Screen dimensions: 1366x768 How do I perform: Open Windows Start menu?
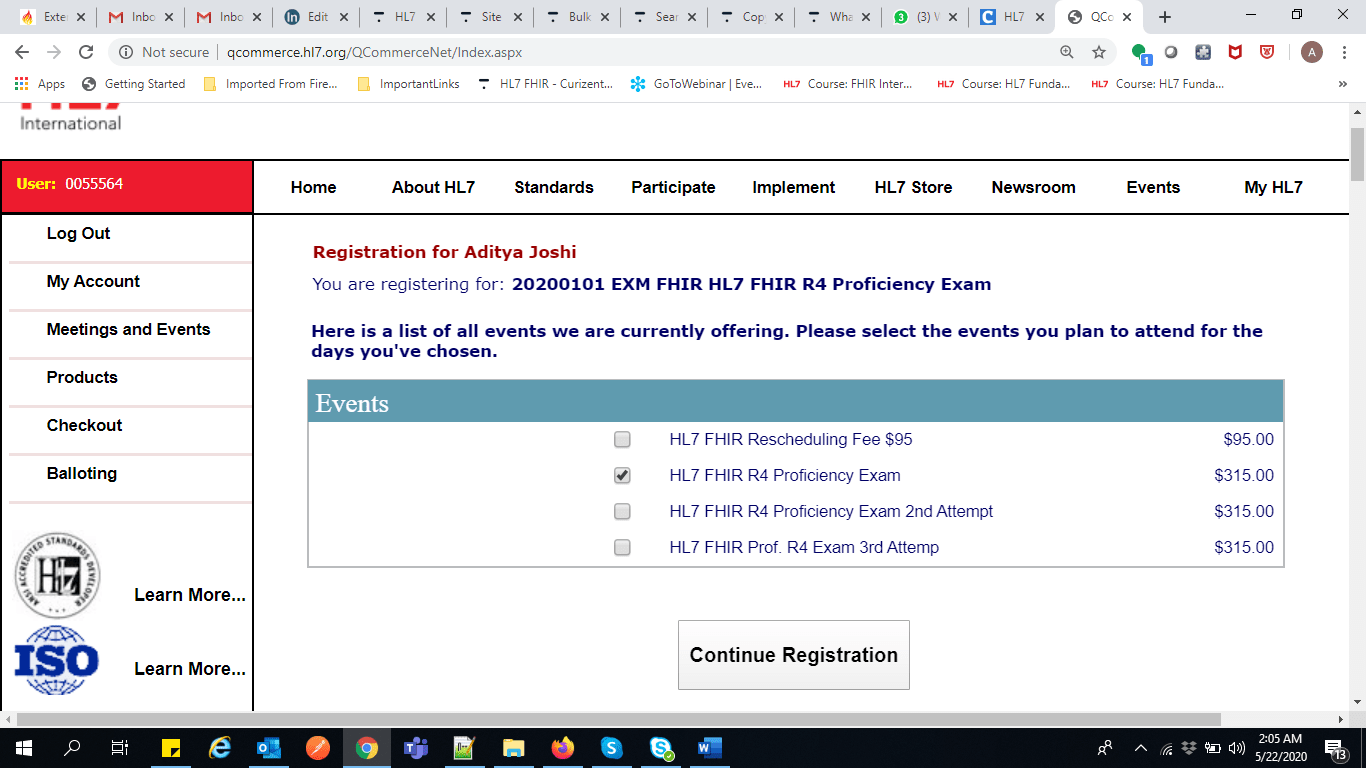[24, 748]
